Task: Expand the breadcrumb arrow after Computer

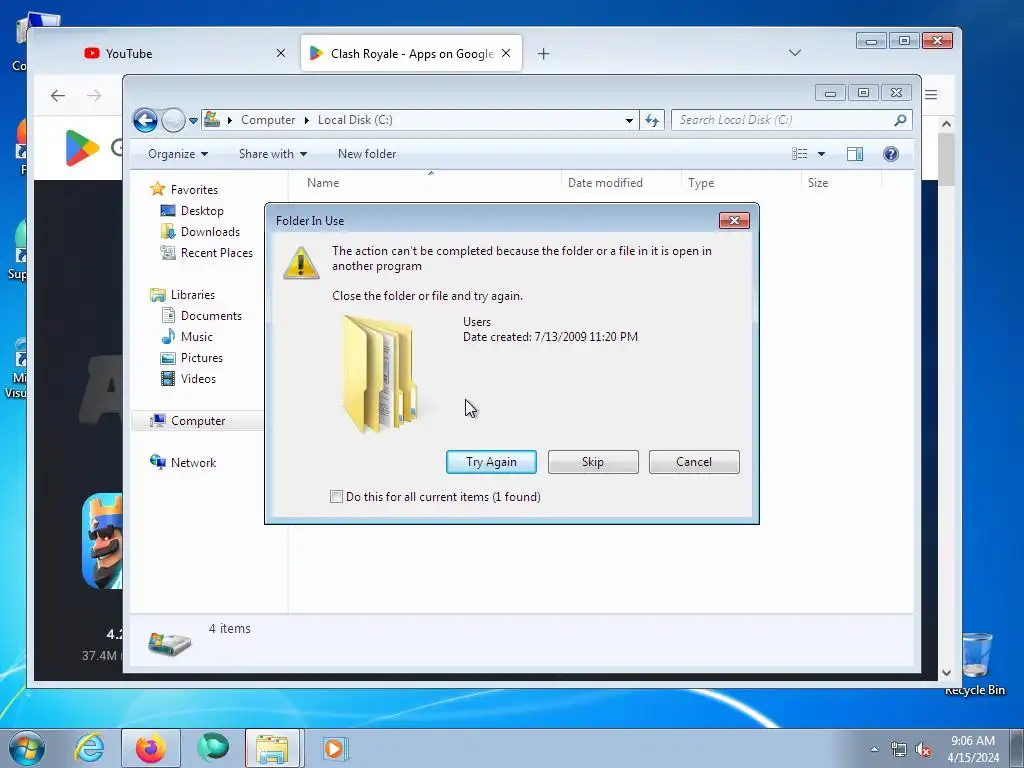Action: [307, 120]
